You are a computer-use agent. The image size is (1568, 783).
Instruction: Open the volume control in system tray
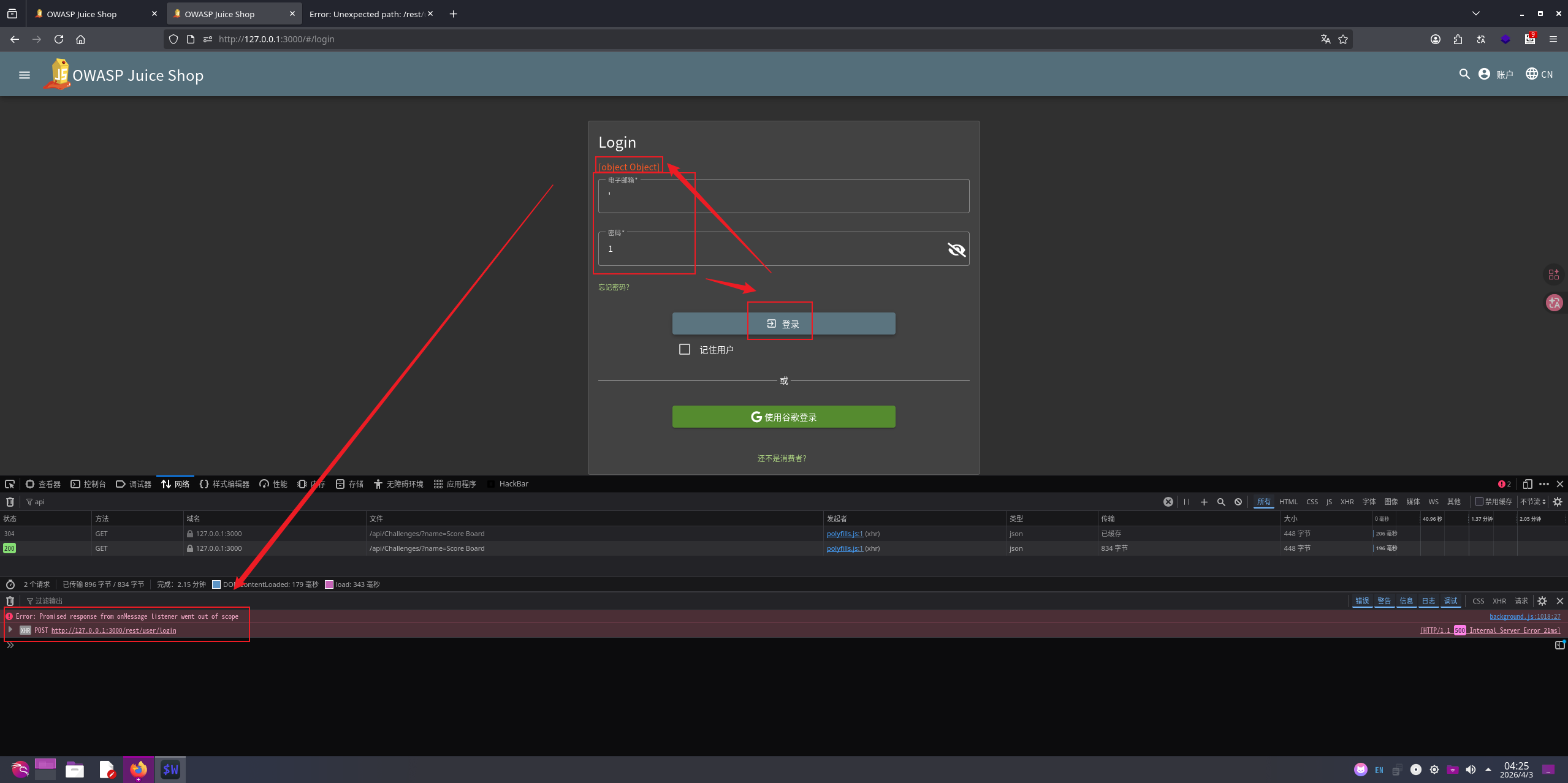1471,770
